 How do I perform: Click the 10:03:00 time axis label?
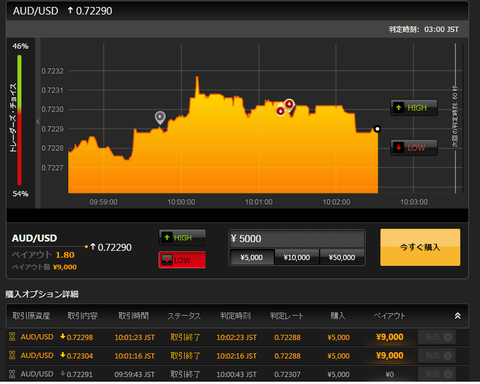tap(414, 202)
